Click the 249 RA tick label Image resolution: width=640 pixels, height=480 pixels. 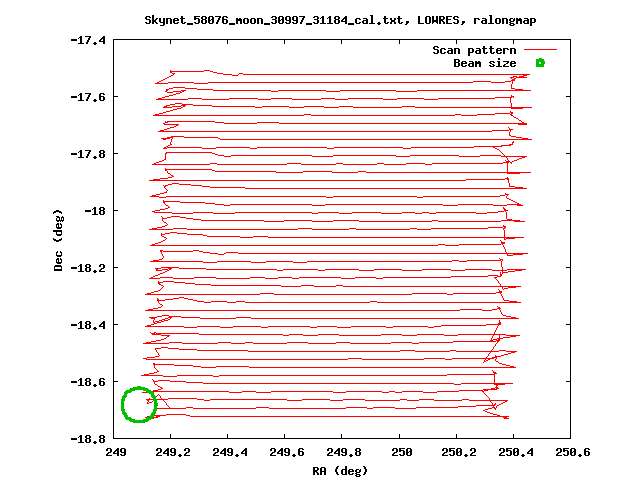116,452
